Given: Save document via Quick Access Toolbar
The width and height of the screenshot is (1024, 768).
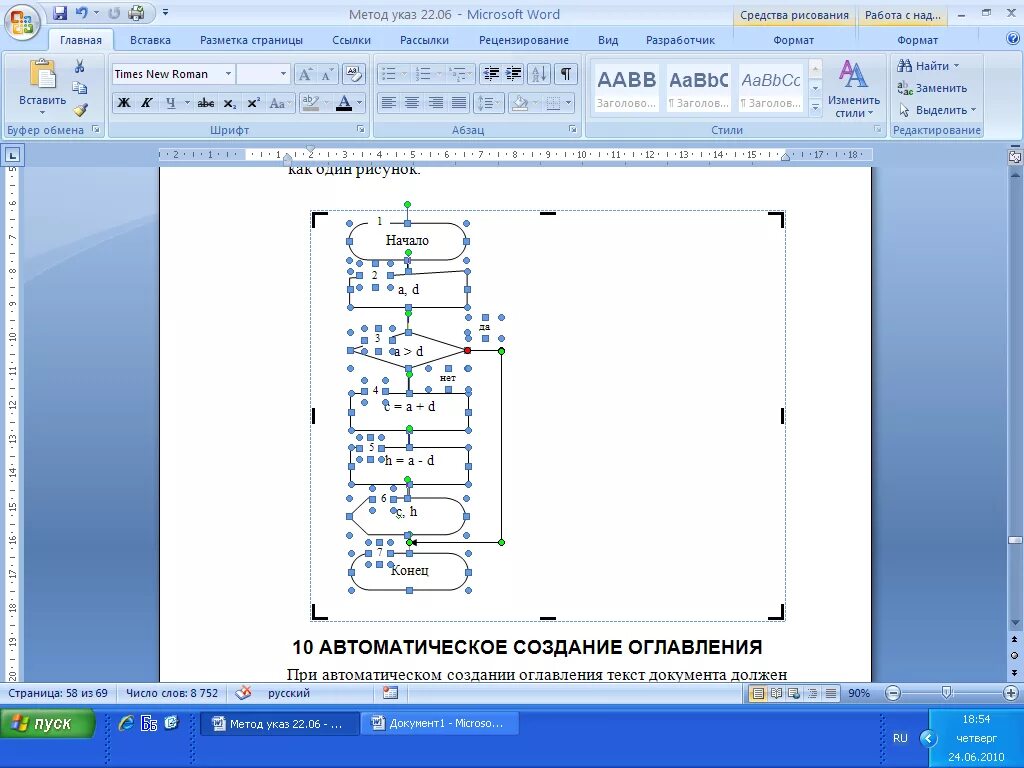Looking at the screenshot, I should click(59, 12).
